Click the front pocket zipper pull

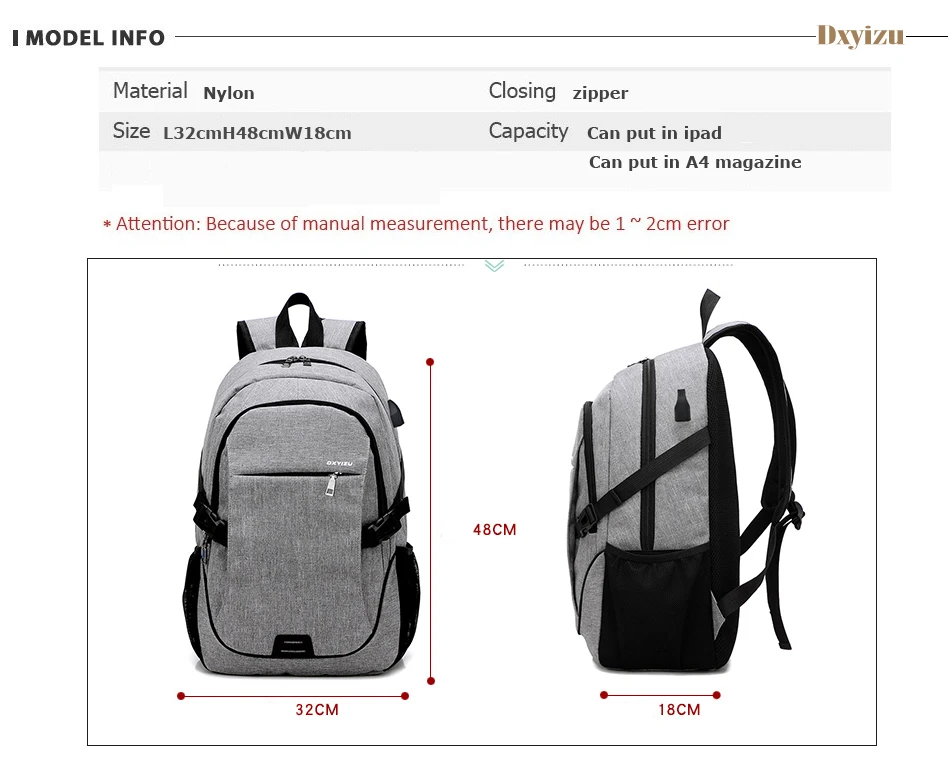click(331, 485)
